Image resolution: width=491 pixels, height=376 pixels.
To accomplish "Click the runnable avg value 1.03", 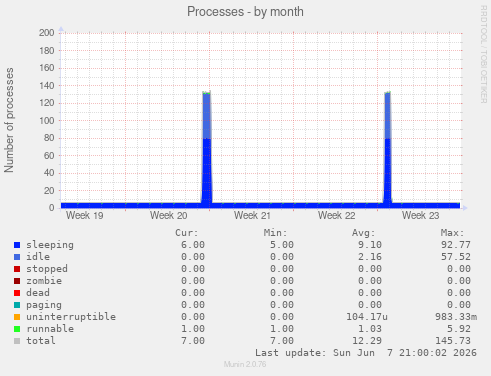I will (x=370, y=329).
